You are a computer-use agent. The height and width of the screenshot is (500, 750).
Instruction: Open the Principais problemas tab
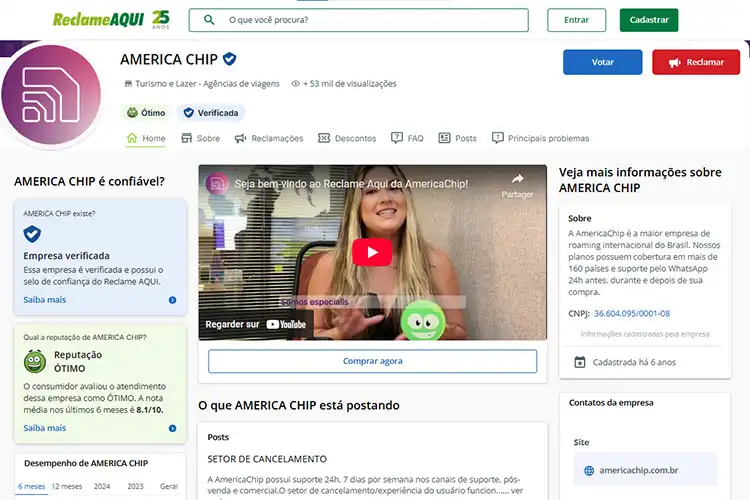point(540,138)
